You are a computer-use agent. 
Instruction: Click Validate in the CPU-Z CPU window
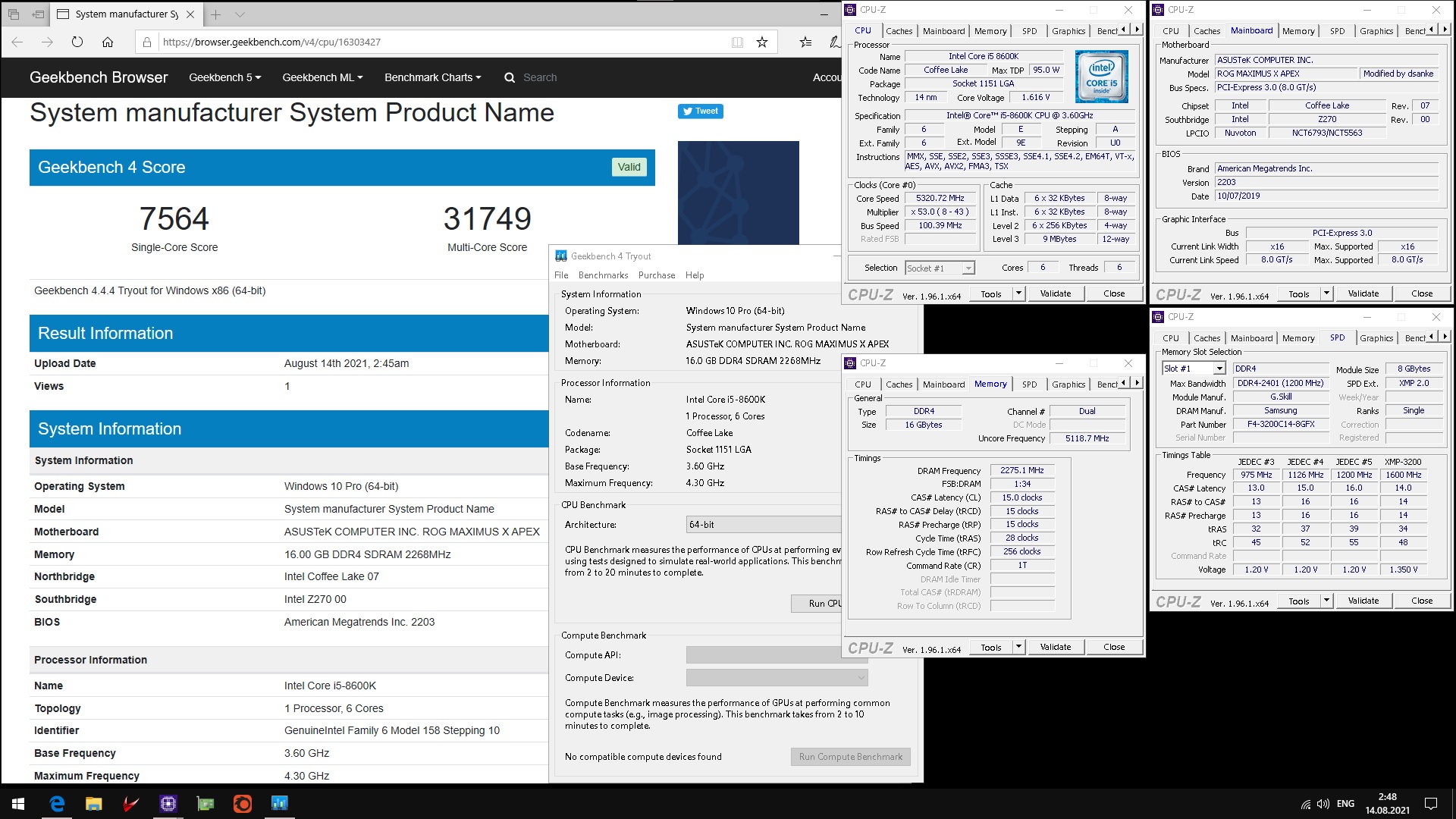(x=1056, y=293)
